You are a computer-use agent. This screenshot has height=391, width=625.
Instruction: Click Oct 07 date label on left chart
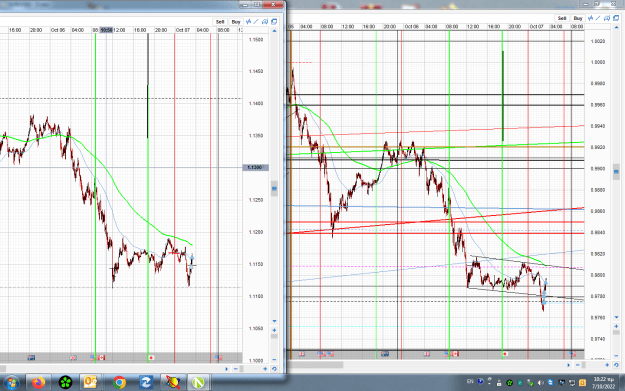pyautogui.click(x=183, y=30)
